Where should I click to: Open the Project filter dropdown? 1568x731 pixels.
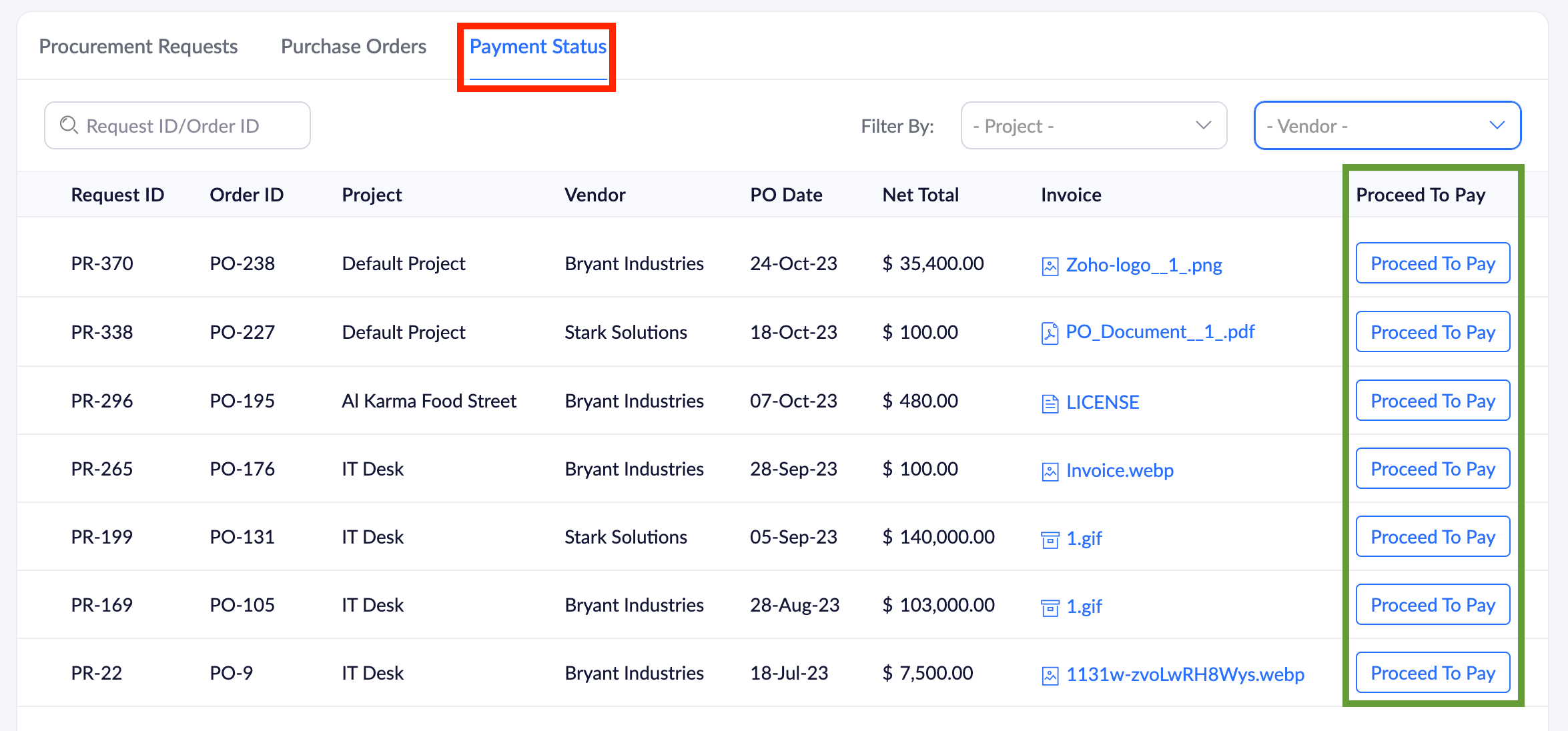pos(1093,125)
